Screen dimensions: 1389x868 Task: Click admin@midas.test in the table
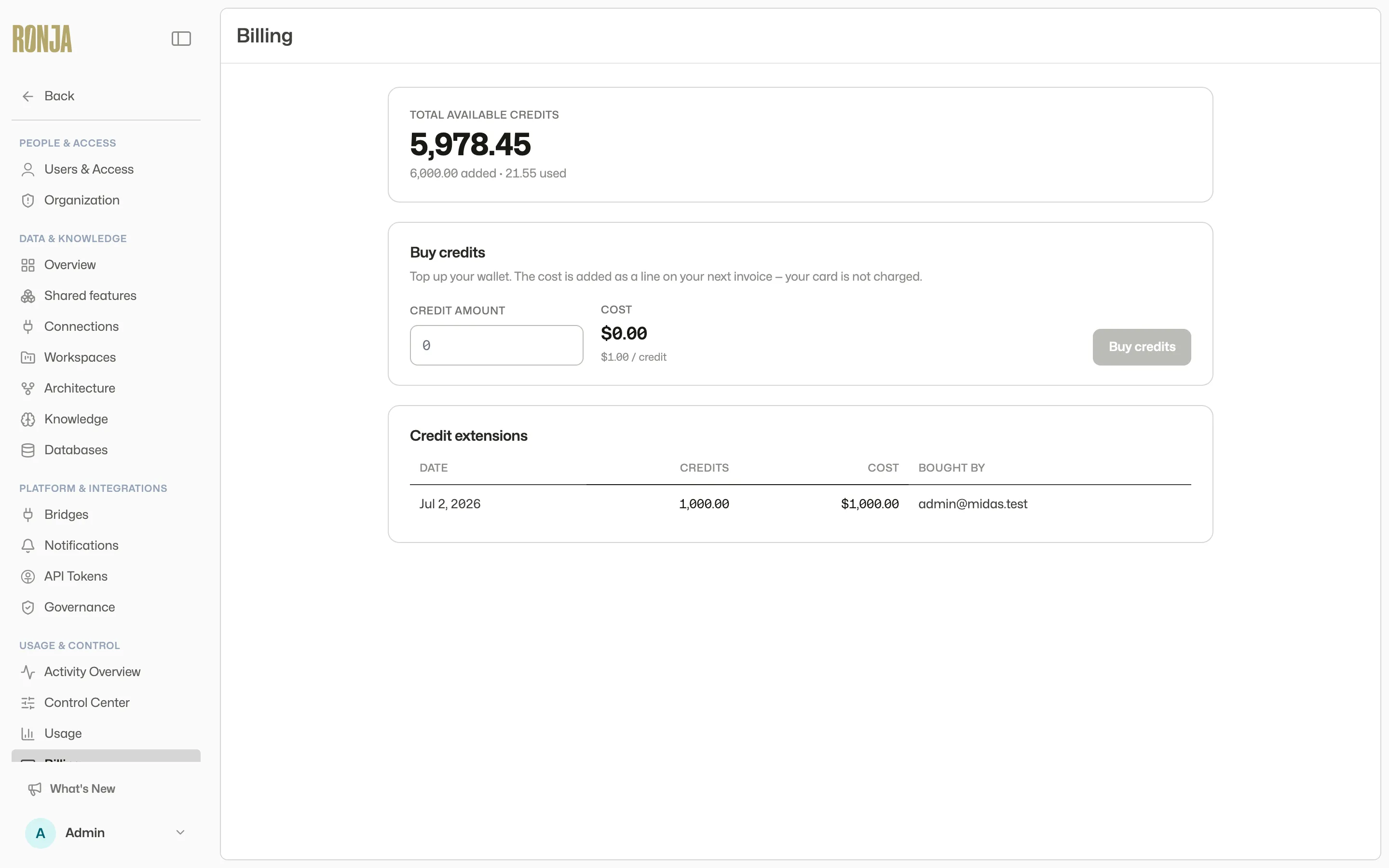(972, 504)
